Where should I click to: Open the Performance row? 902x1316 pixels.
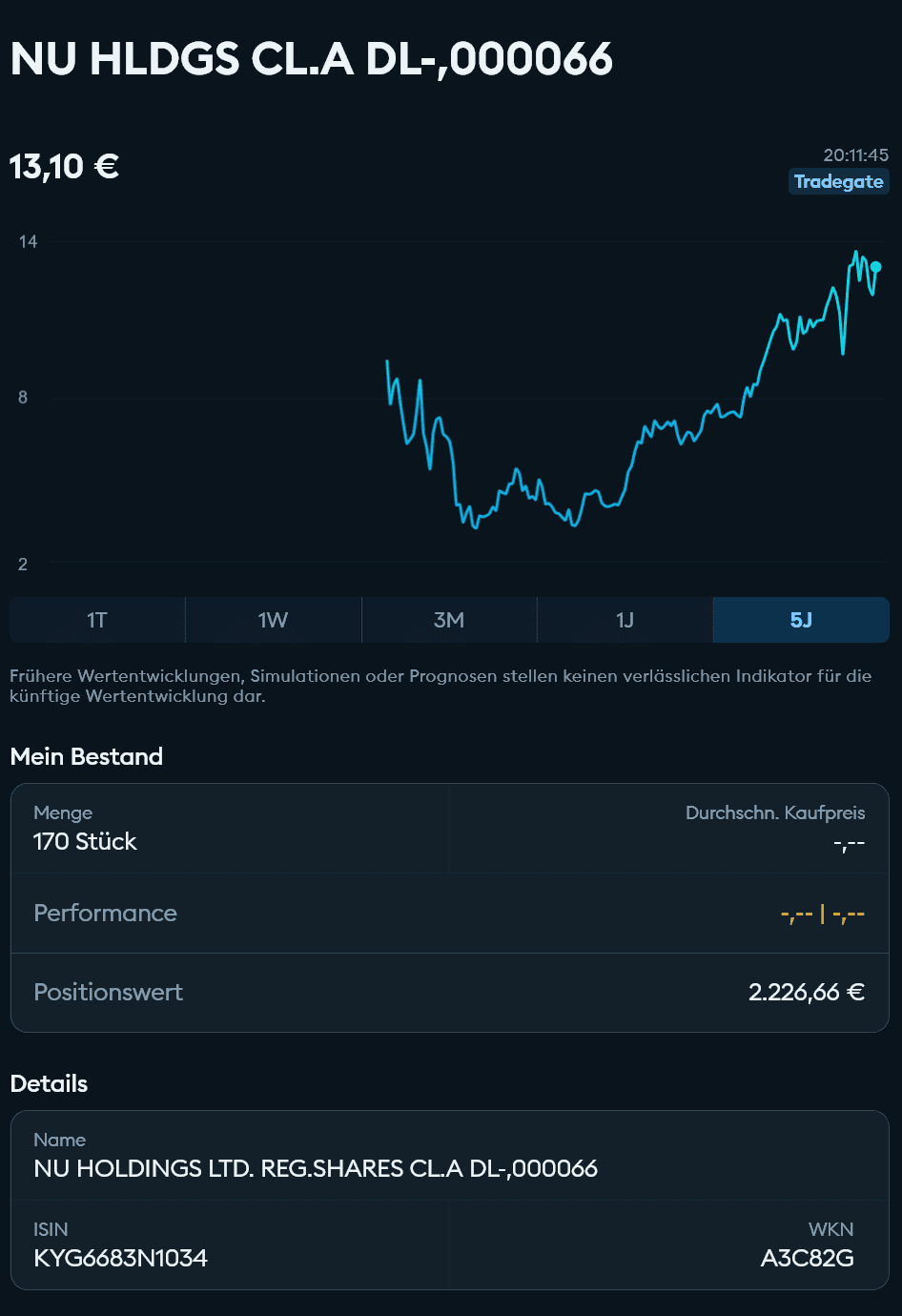click(x=449, y=914)
